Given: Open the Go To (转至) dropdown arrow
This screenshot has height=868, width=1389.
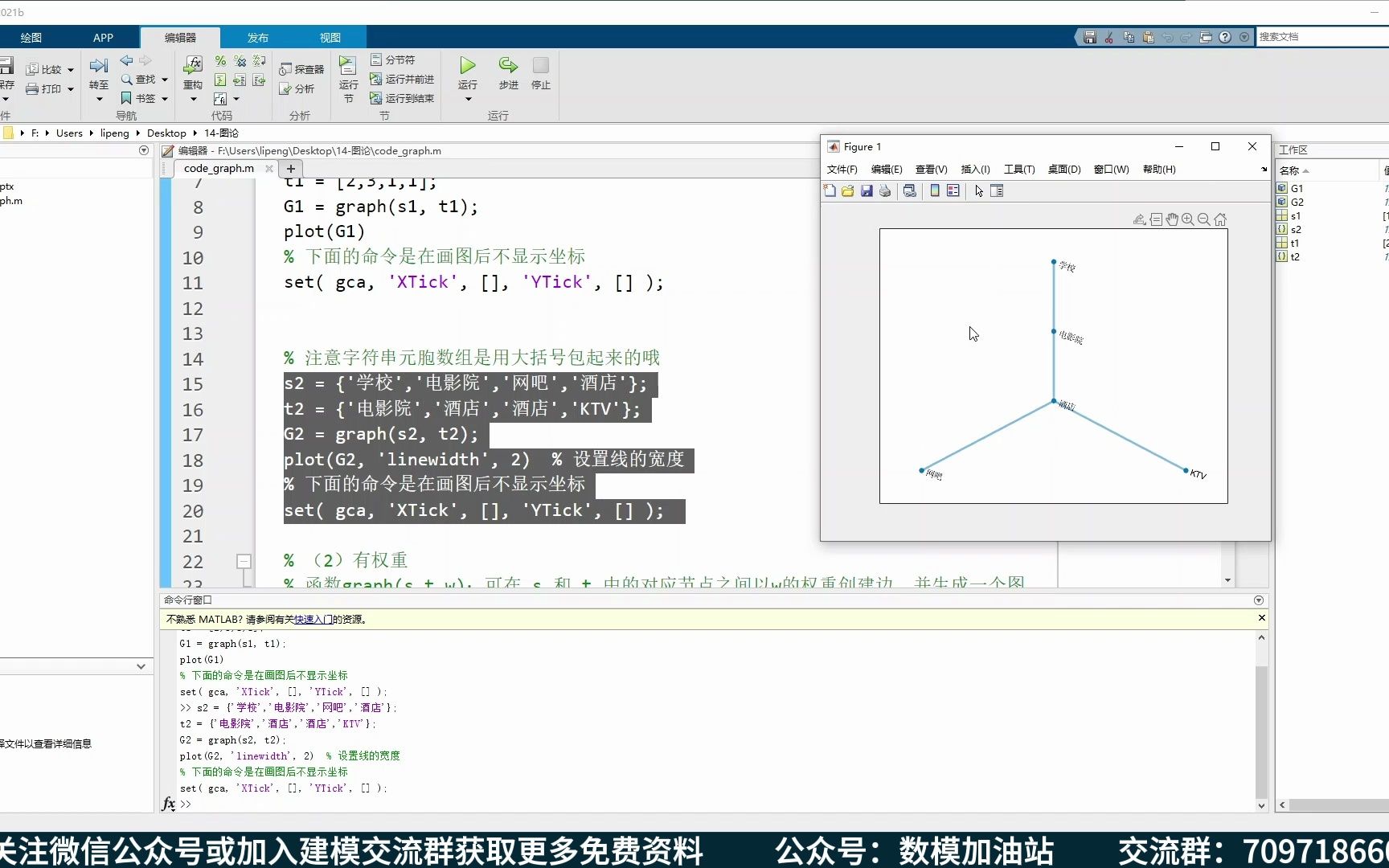Looking at the screenshot, I should tap(99, 100).
